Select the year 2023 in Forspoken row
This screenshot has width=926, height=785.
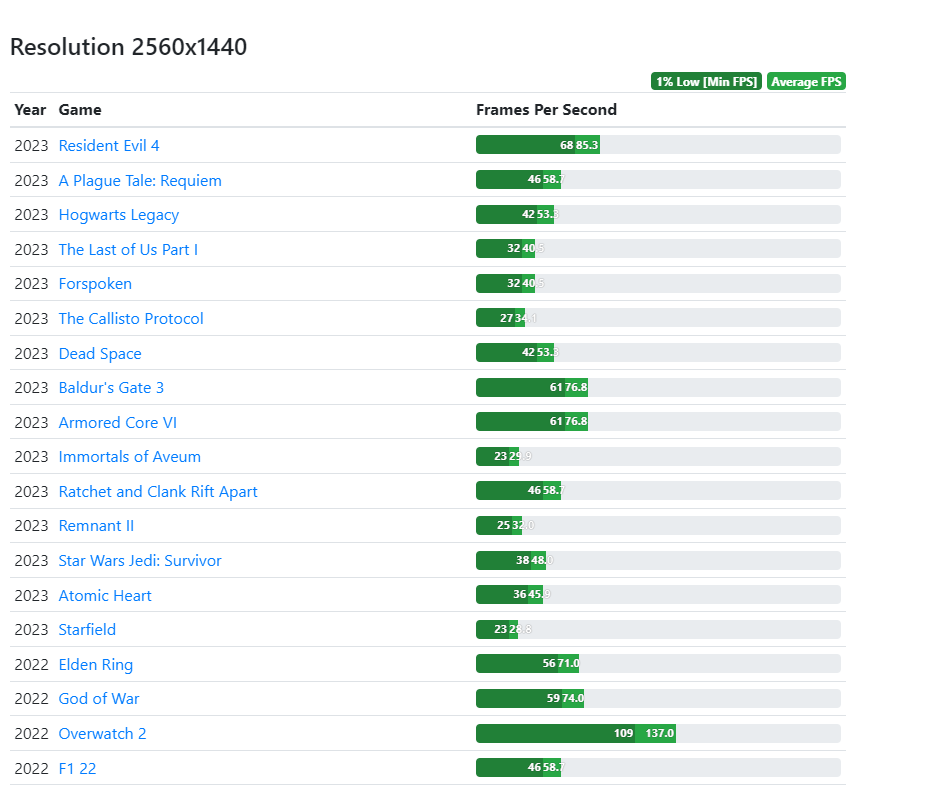pos(31,284)
